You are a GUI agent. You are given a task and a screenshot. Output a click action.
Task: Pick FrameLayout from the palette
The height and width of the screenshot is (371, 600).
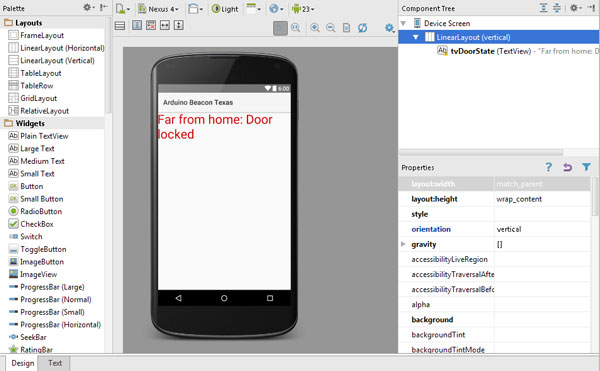pos(36,35)
